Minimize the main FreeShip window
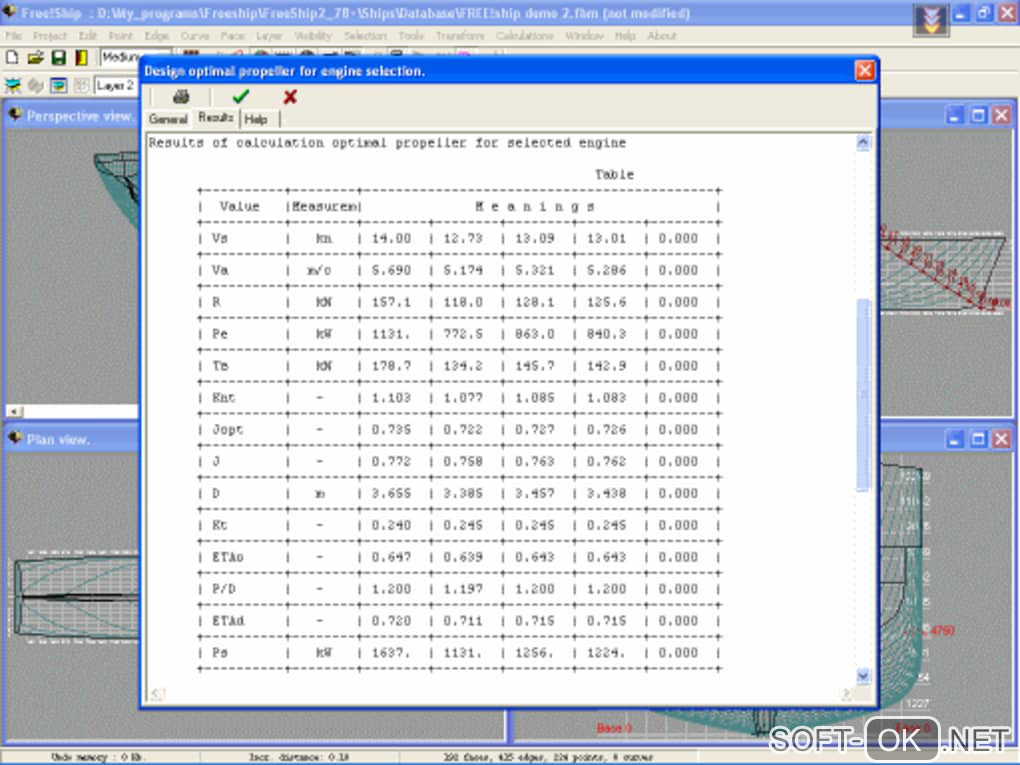 click(x=963, y=12)
